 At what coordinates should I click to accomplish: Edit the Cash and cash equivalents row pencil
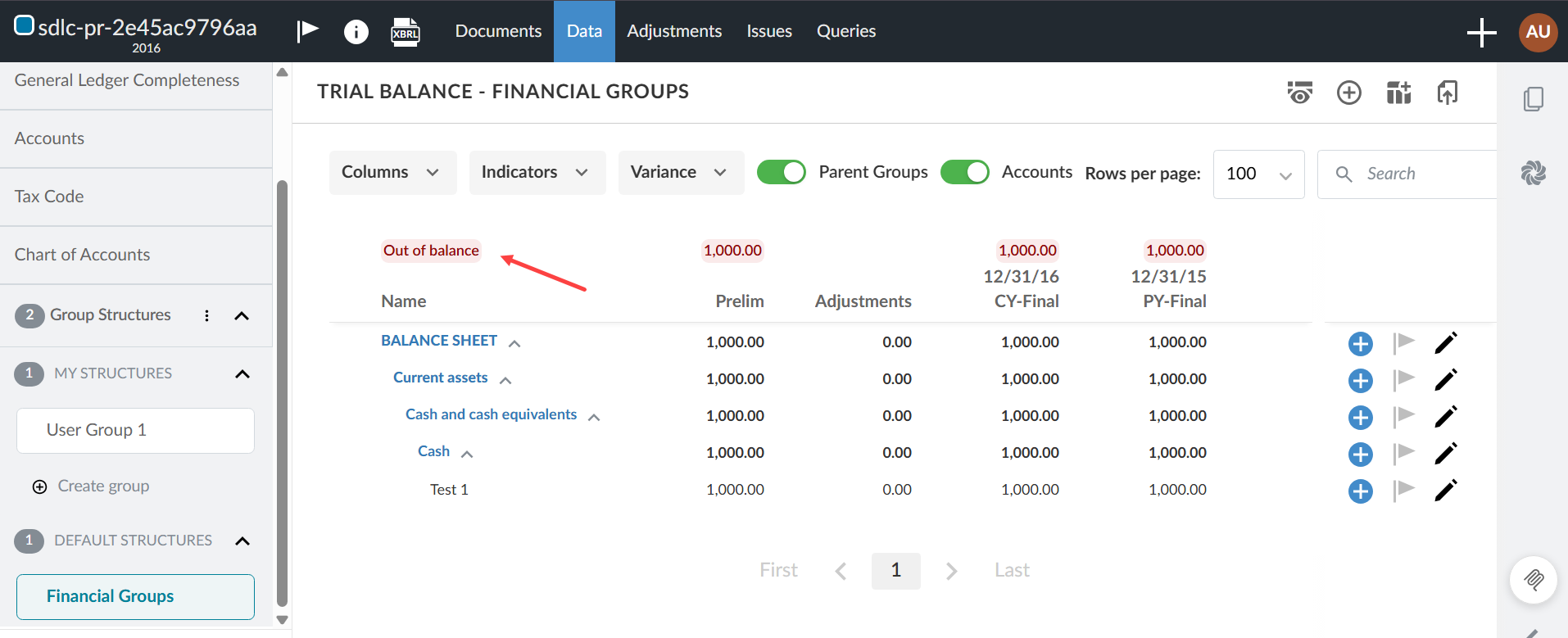pos(1446,417)
